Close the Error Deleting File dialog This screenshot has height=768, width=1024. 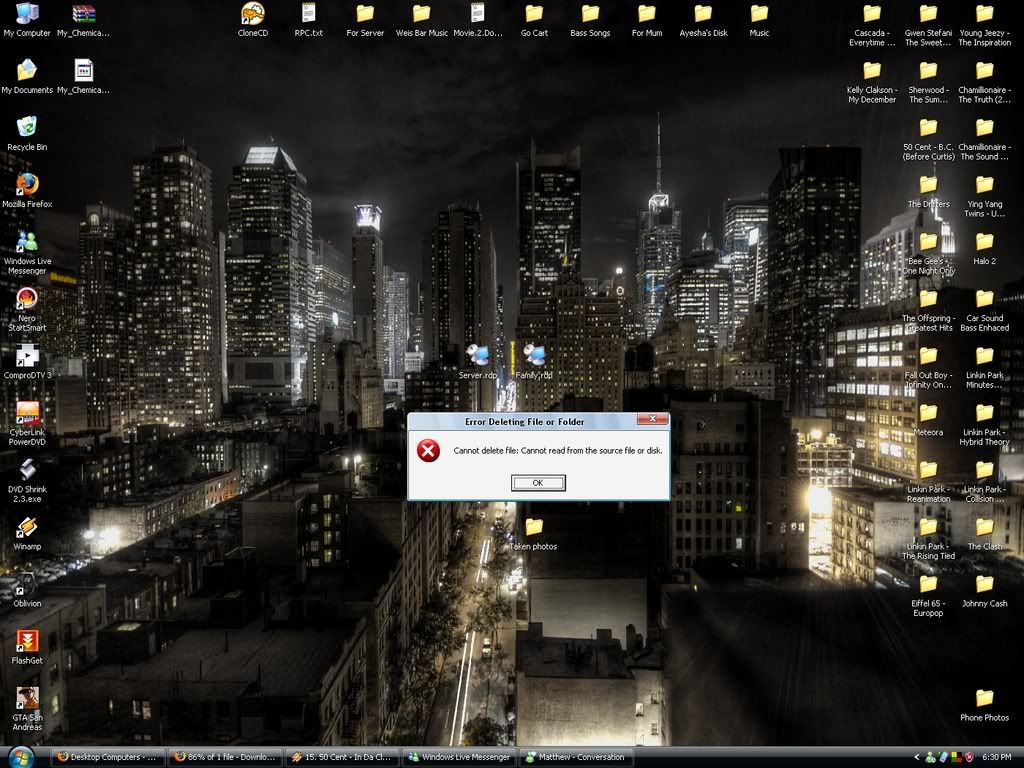click(x=653, y=420)
